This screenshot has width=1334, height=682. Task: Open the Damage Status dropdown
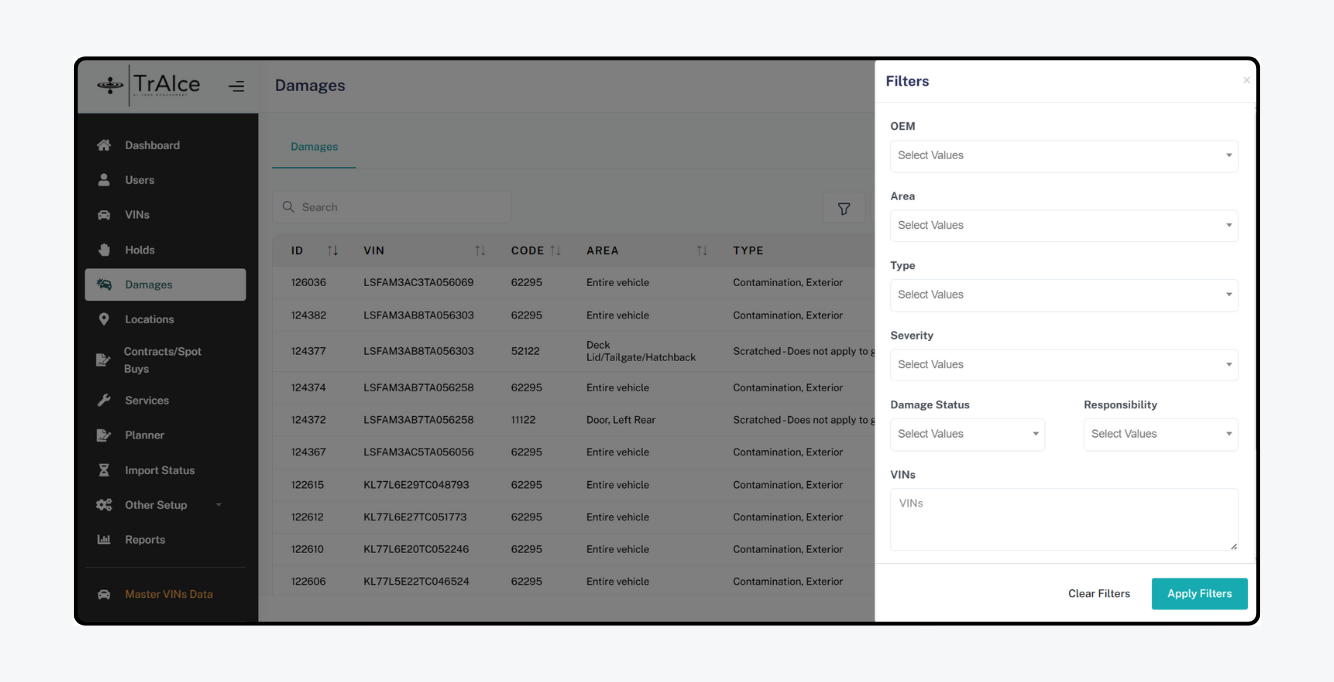point(966,434)
